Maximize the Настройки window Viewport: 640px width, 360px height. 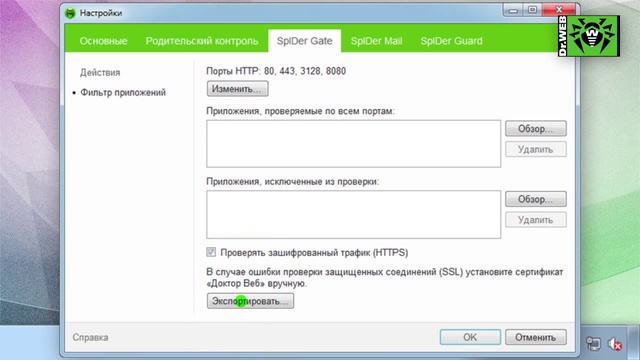[x=532, y=10]
